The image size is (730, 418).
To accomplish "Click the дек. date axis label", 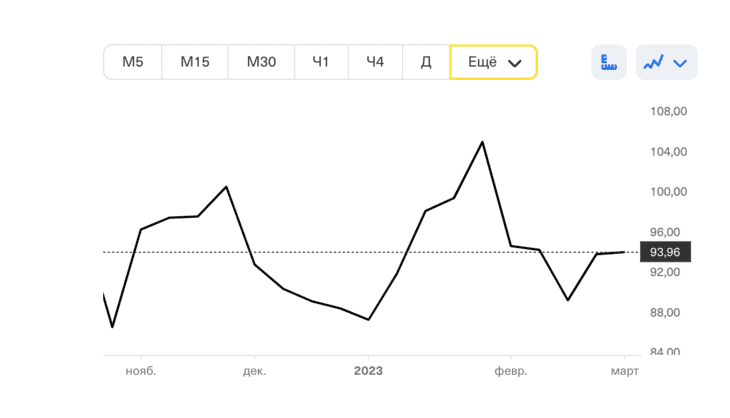I will pyautogui.click(x=254, y=371).
